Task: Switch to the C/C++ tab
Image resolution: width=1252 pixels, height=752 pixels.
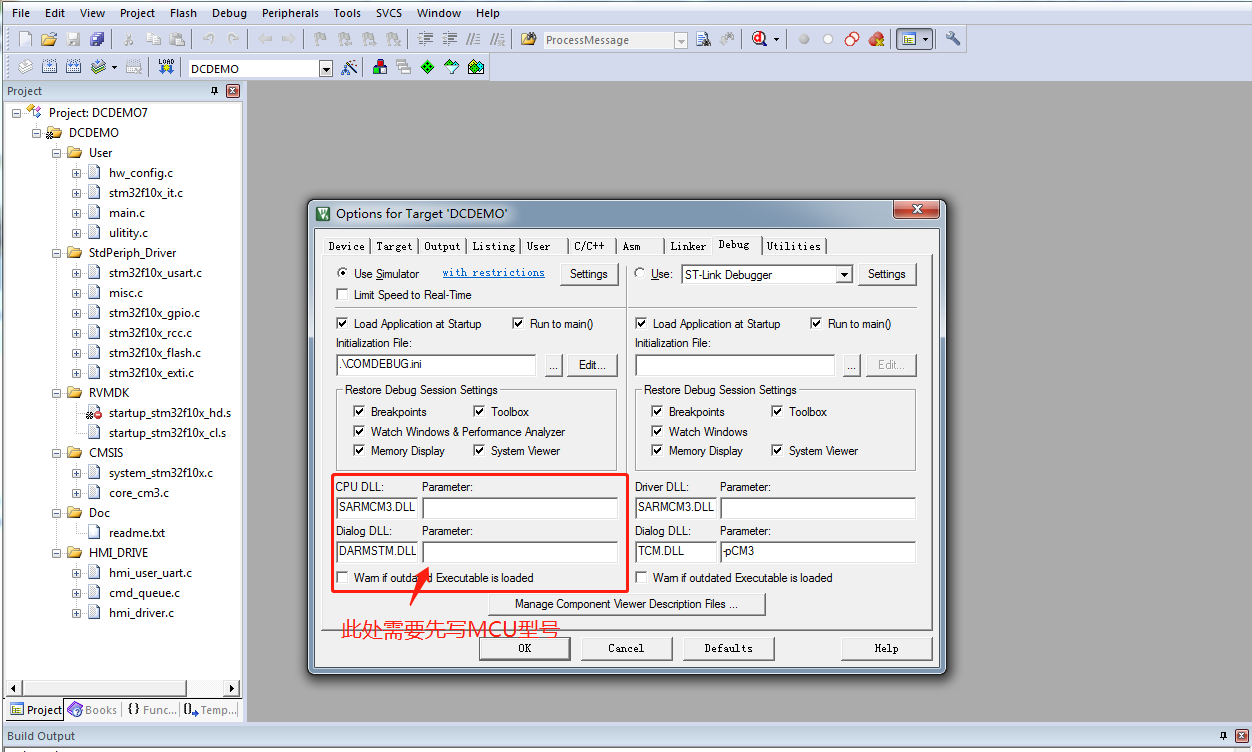Action: (588, 246)
